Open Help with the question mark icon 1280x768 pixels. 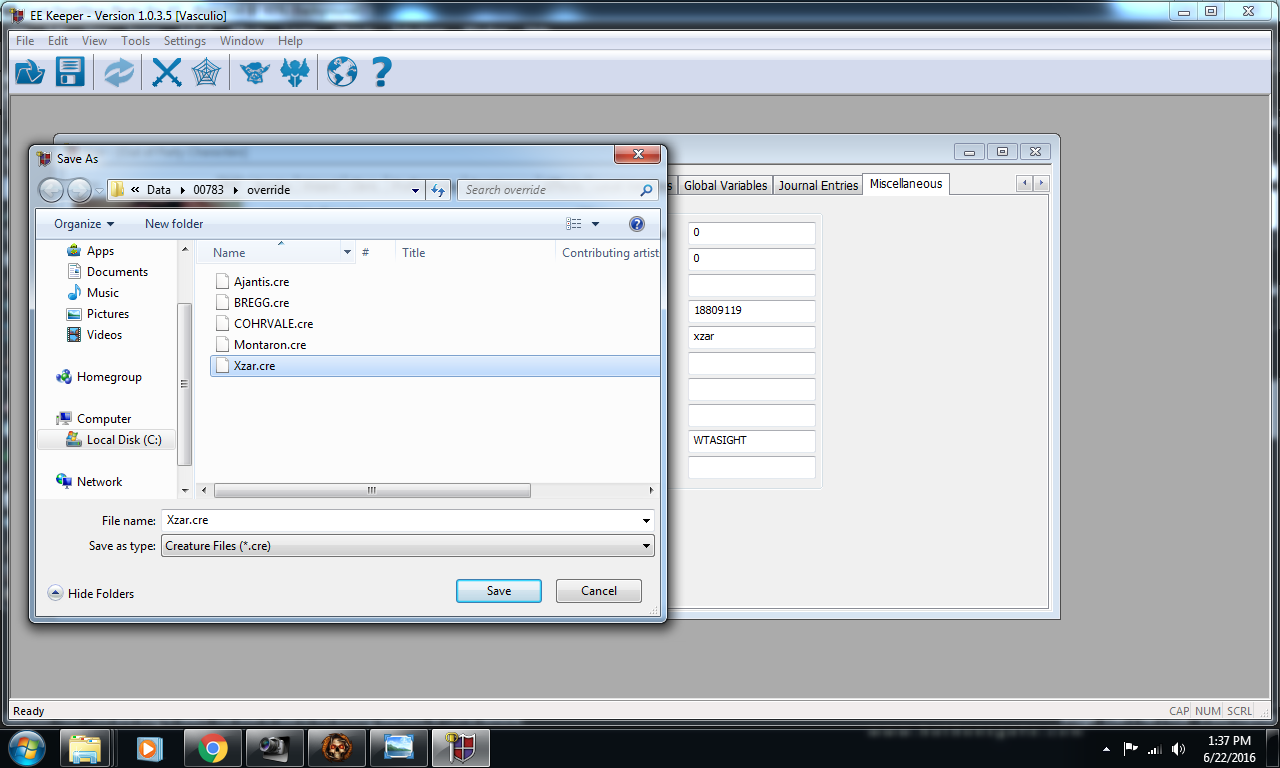click(x=380, y=71)
